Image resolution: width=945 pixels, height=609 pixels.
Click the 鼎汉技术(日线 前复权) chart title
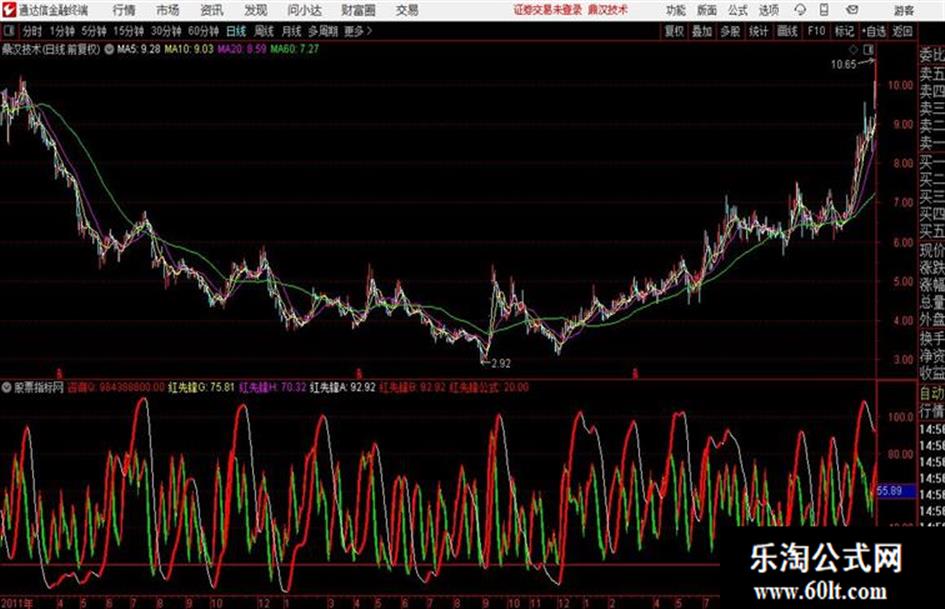(x=51, y=49)
